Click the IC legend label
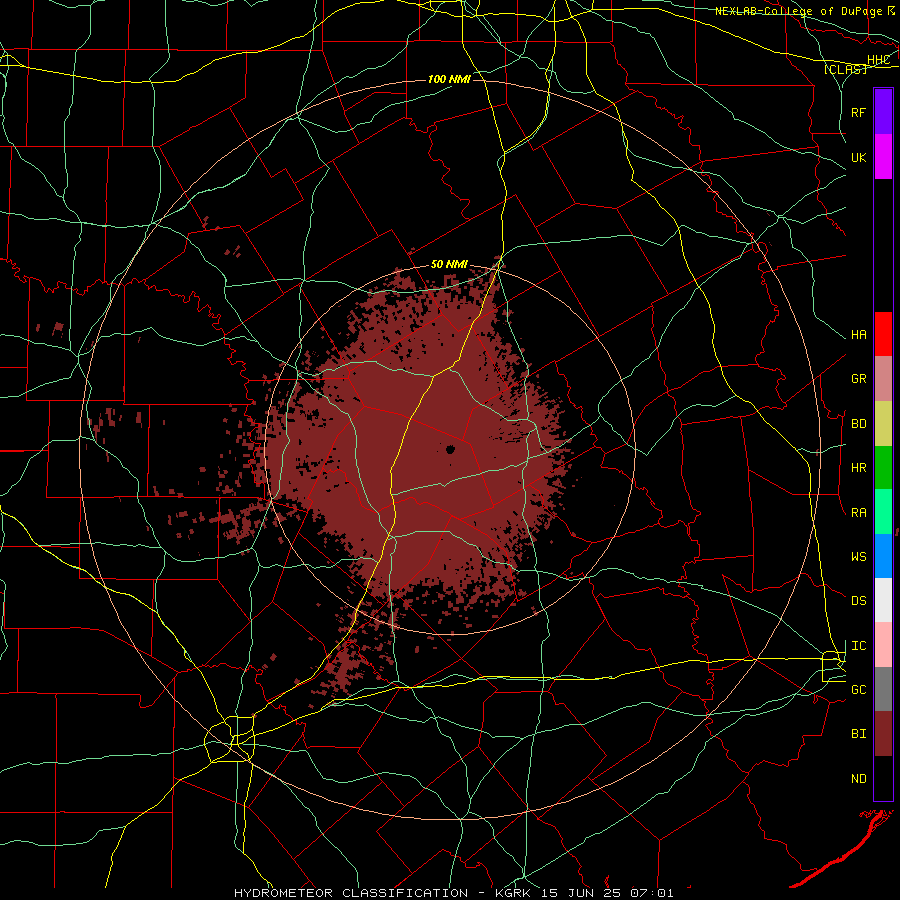Viewport: 900px width, 900px height. [859, 646]
